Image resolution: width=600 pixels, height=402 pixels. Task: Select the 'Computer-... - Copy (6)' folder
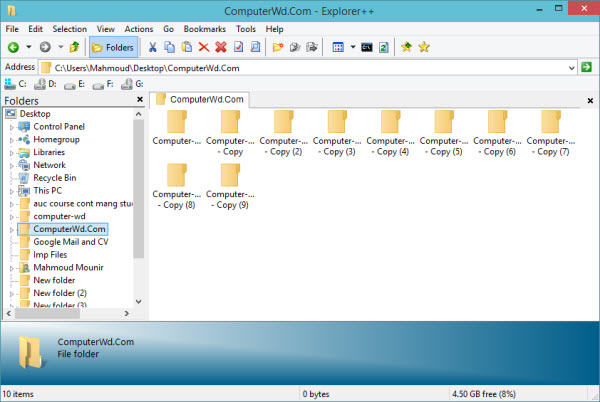(497, 133)
